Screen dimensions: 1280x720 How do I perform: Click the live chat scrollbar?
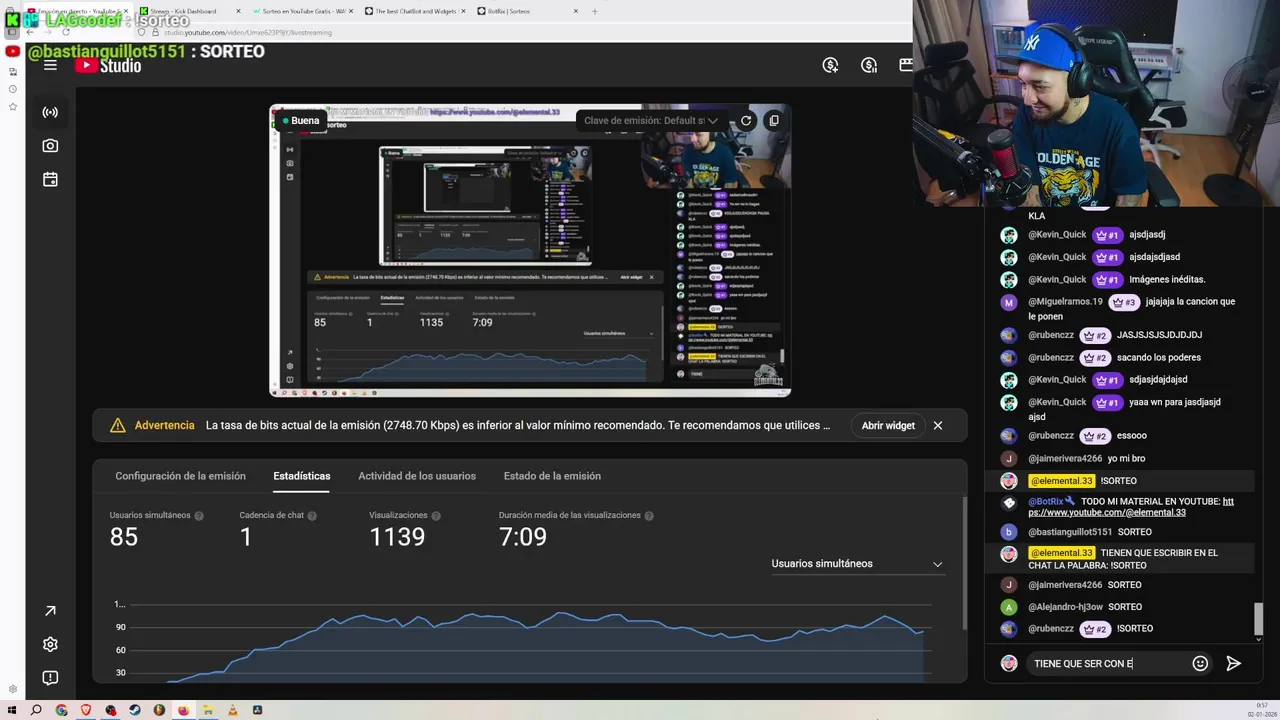pyautogui.click(x=1259, y=618)
